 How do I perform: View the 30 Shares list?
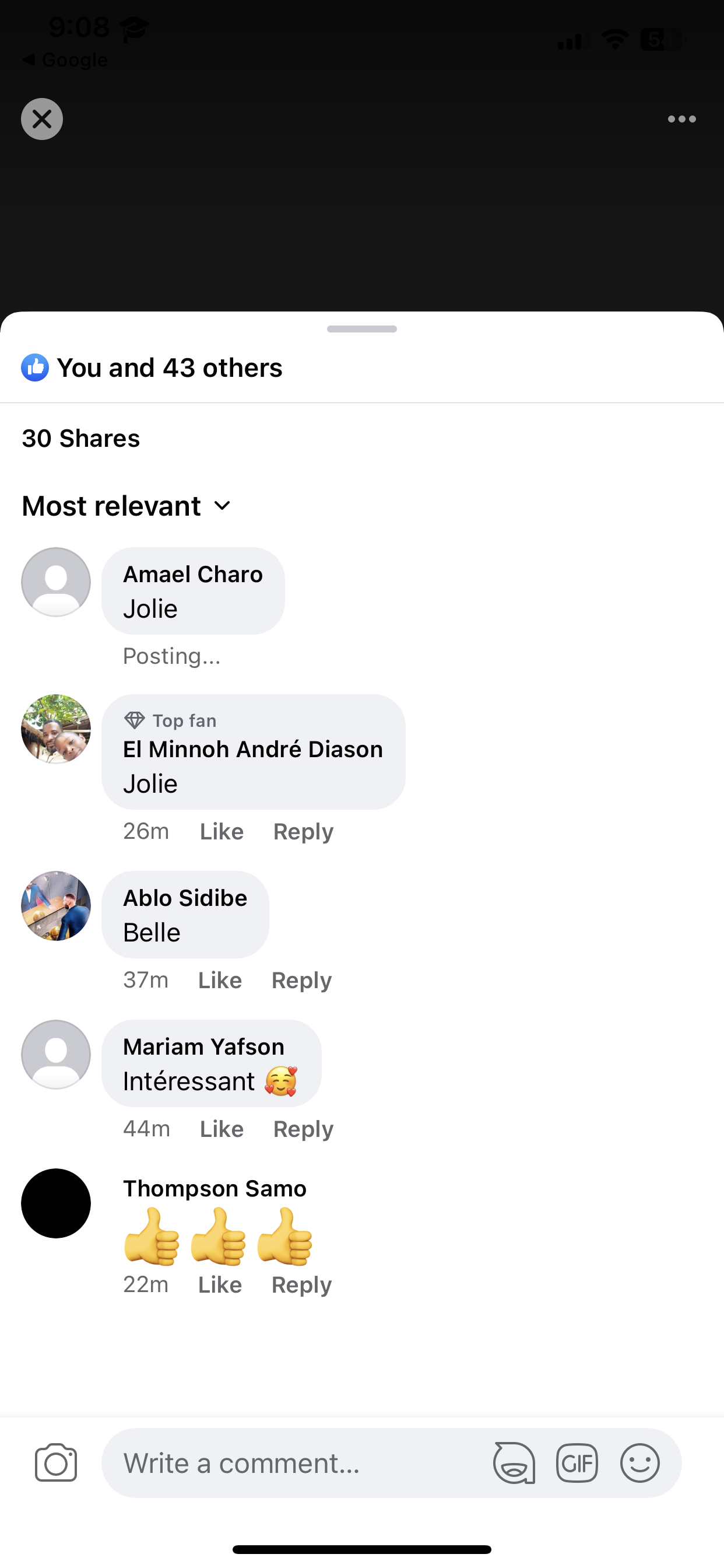81,439
